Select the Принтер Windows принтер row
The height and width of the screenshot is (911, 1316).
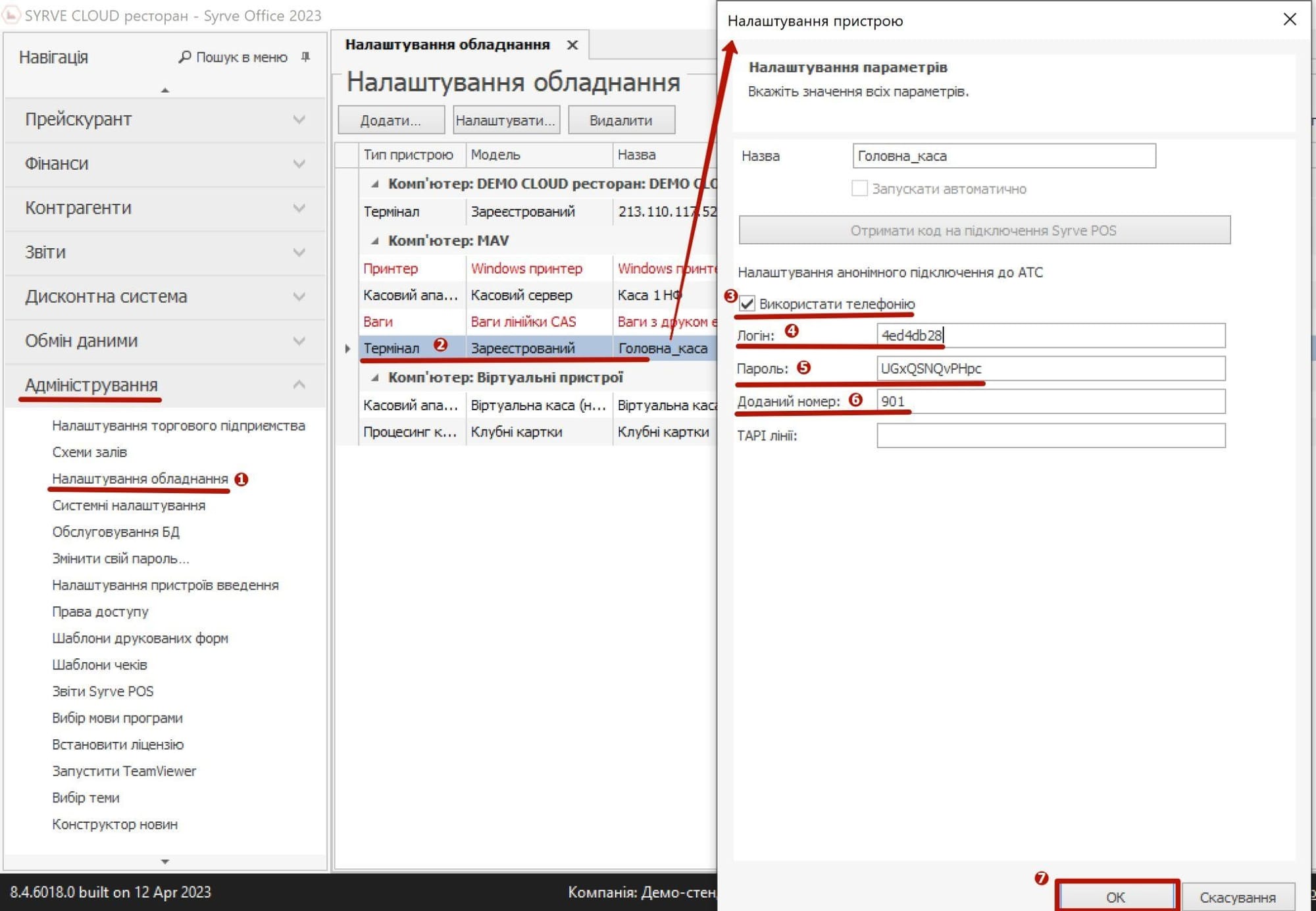click(x=538, y=269)
